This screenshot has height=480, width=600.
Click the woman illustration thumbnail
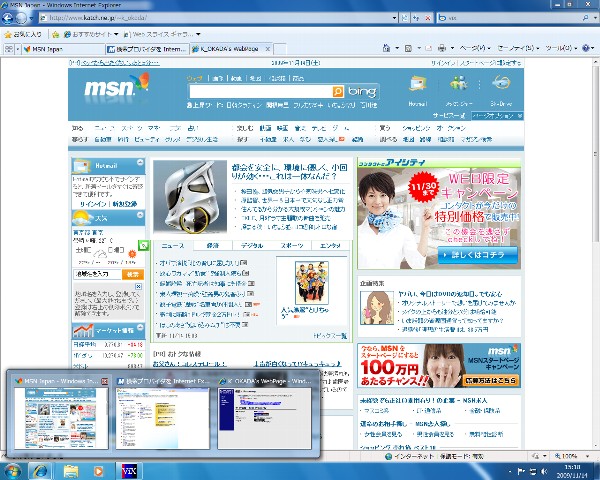click(x=377, y=307)
